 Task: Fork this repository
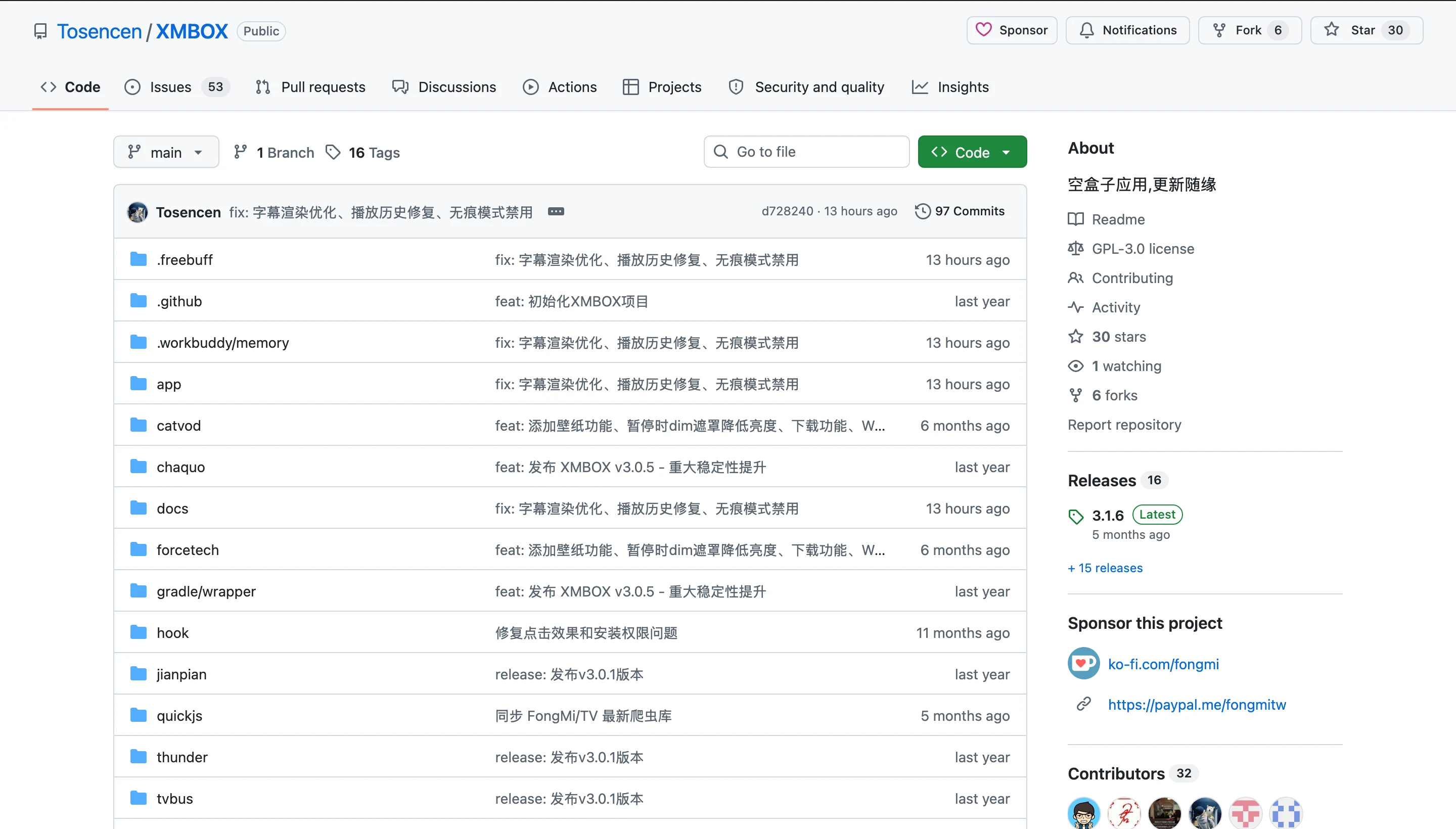coord(1250,30)
